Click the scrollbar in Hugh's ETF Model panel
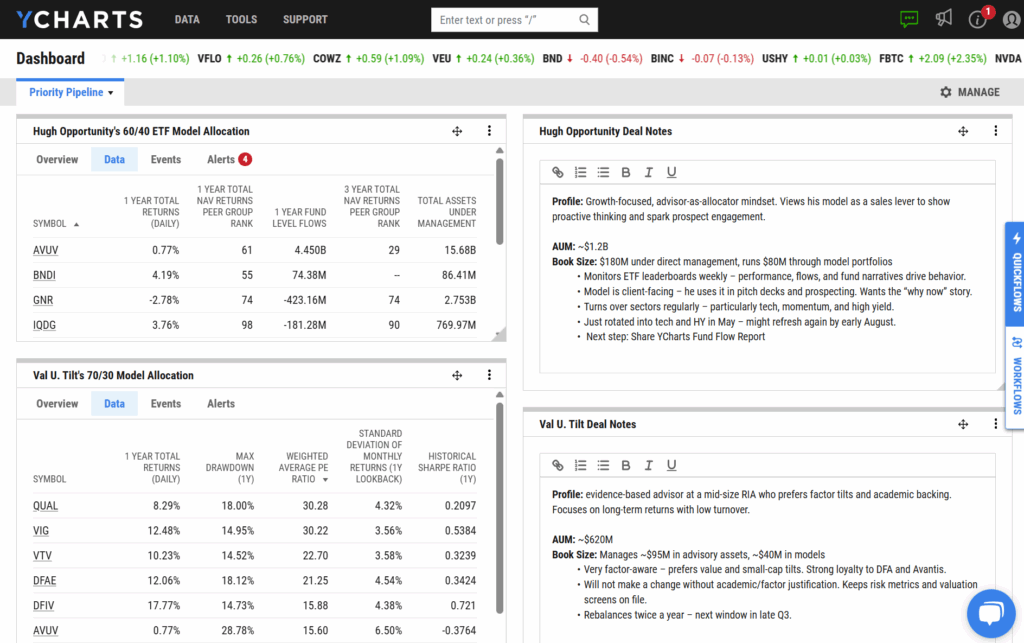The height and width of the screenshot is (643, 1024). click(500, 202)
